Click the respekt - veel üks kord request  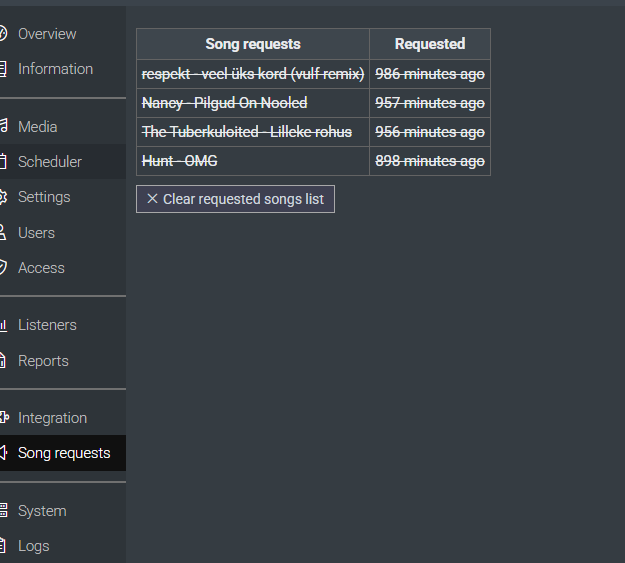(x=253, y=74)
